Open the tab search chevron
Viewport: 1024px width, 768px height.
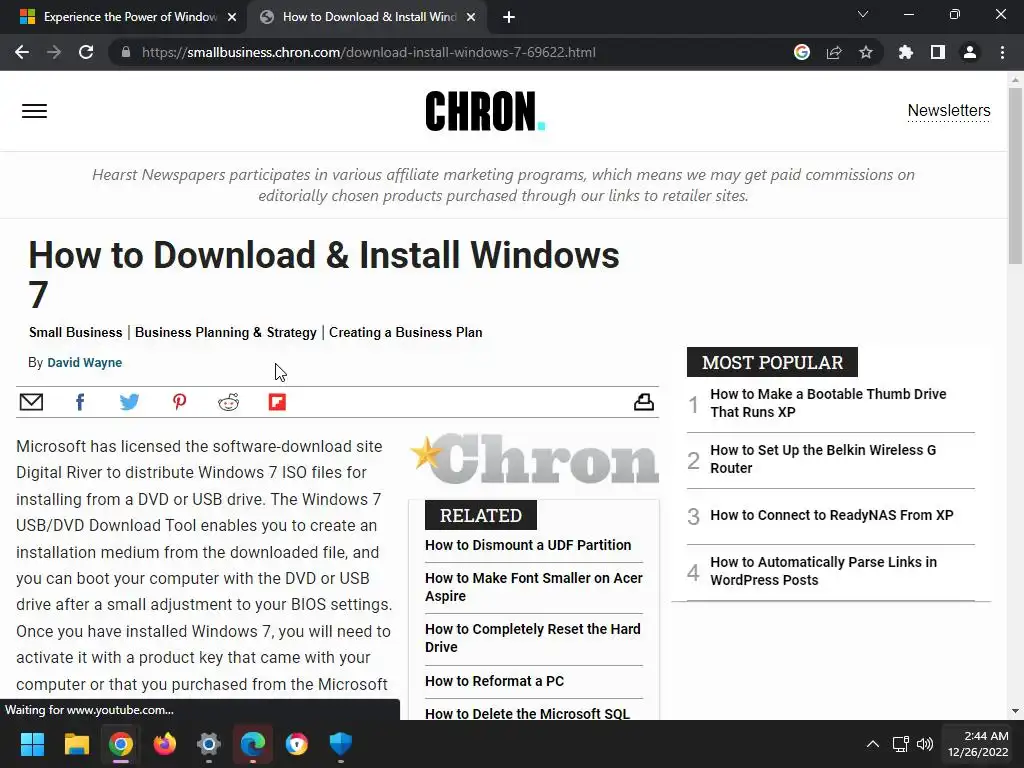click(x=863, y=14)
